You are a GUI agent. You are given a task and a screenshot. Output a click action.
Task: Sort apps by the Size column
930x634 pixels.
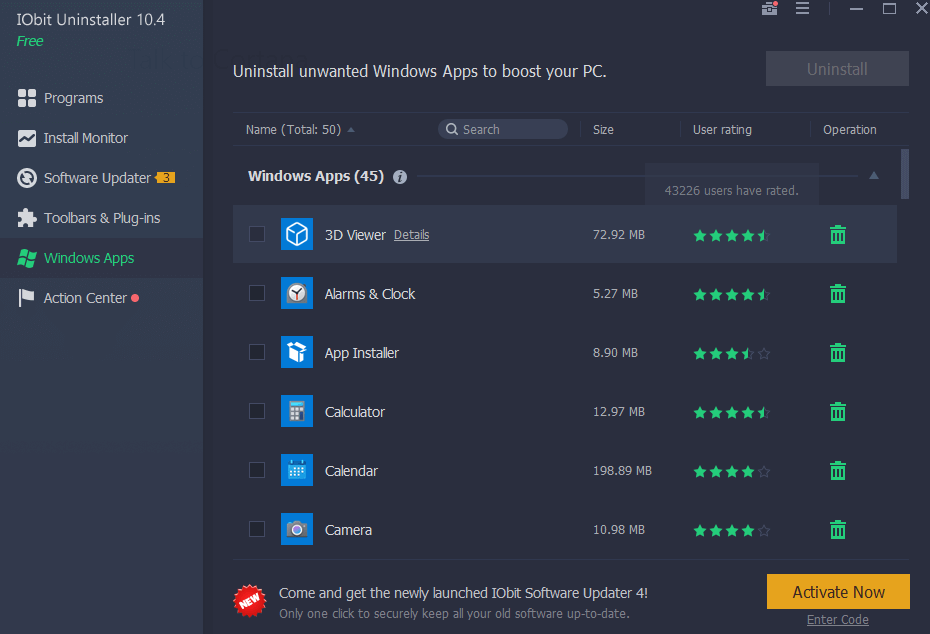click(x=603, y=129)
